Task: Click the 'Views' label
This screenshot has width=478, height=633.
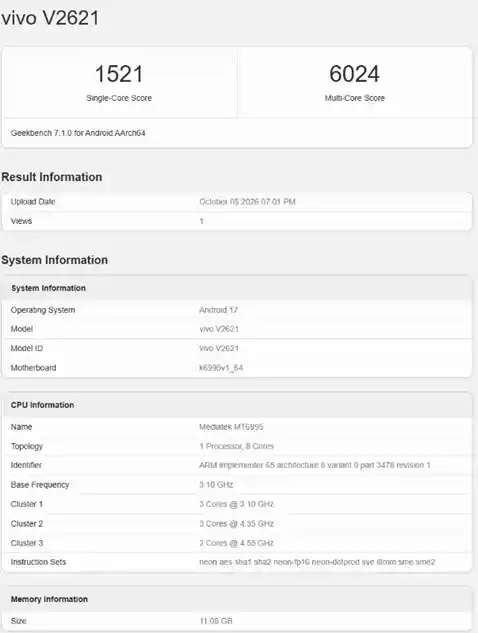Action: coord(21,221)
